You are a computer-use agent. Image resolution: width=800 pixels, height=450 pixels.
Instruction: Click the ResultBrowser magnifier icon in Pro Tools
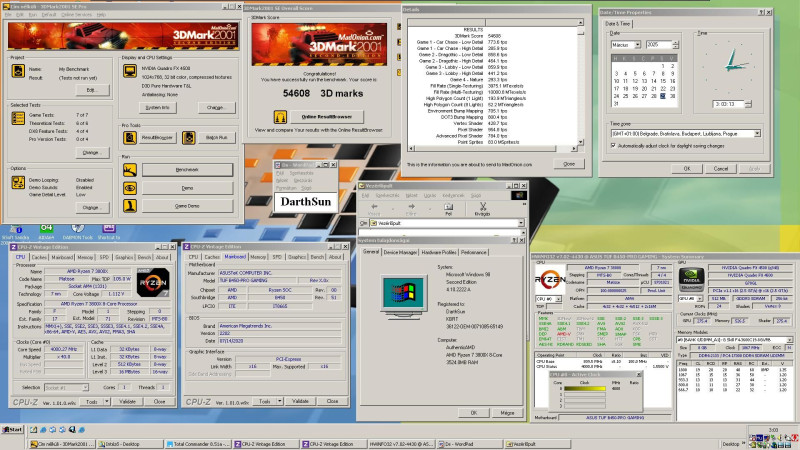[x=130, y=137]
